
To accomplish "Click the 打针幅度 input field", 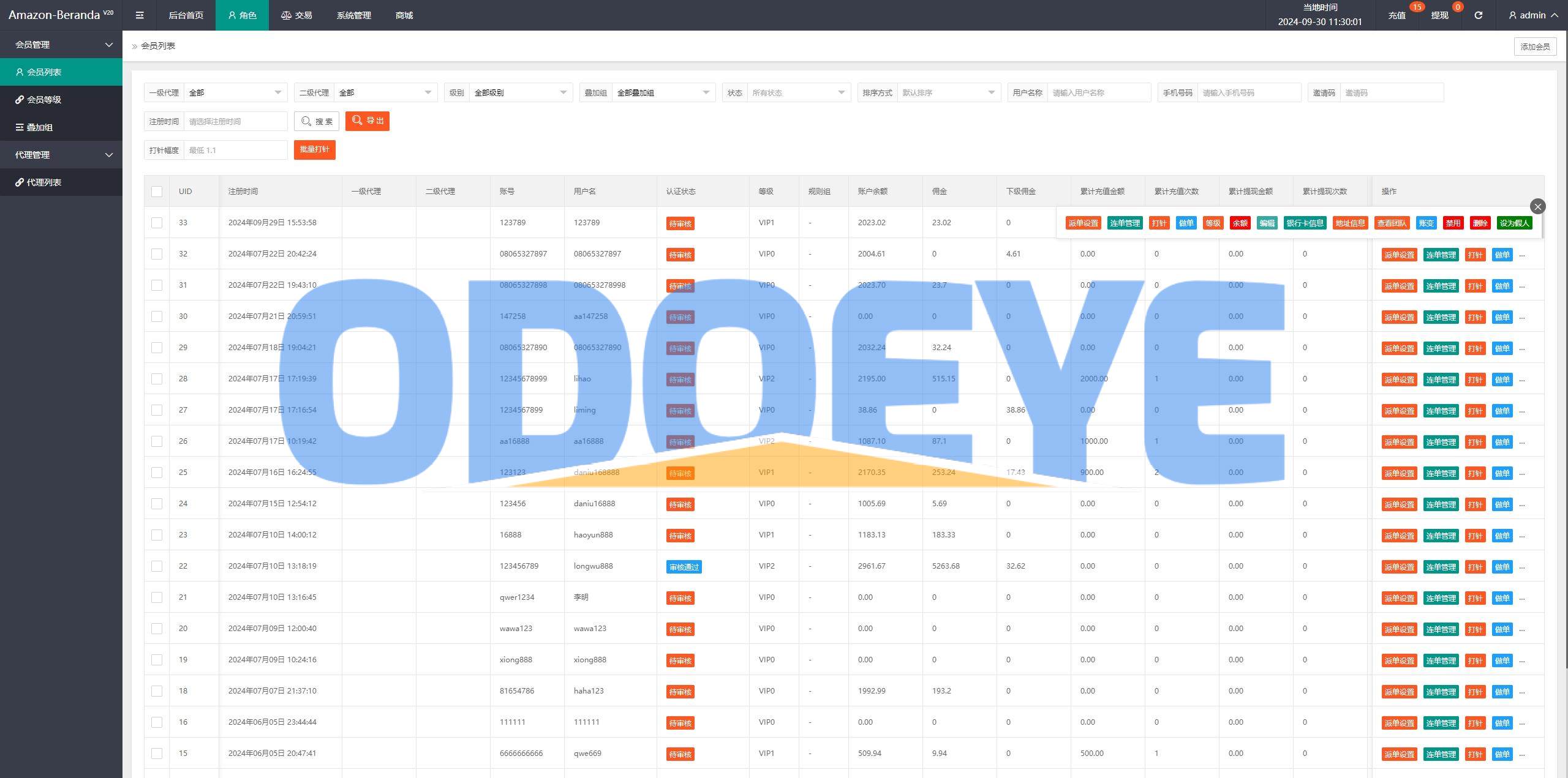I will click(235, 150).
